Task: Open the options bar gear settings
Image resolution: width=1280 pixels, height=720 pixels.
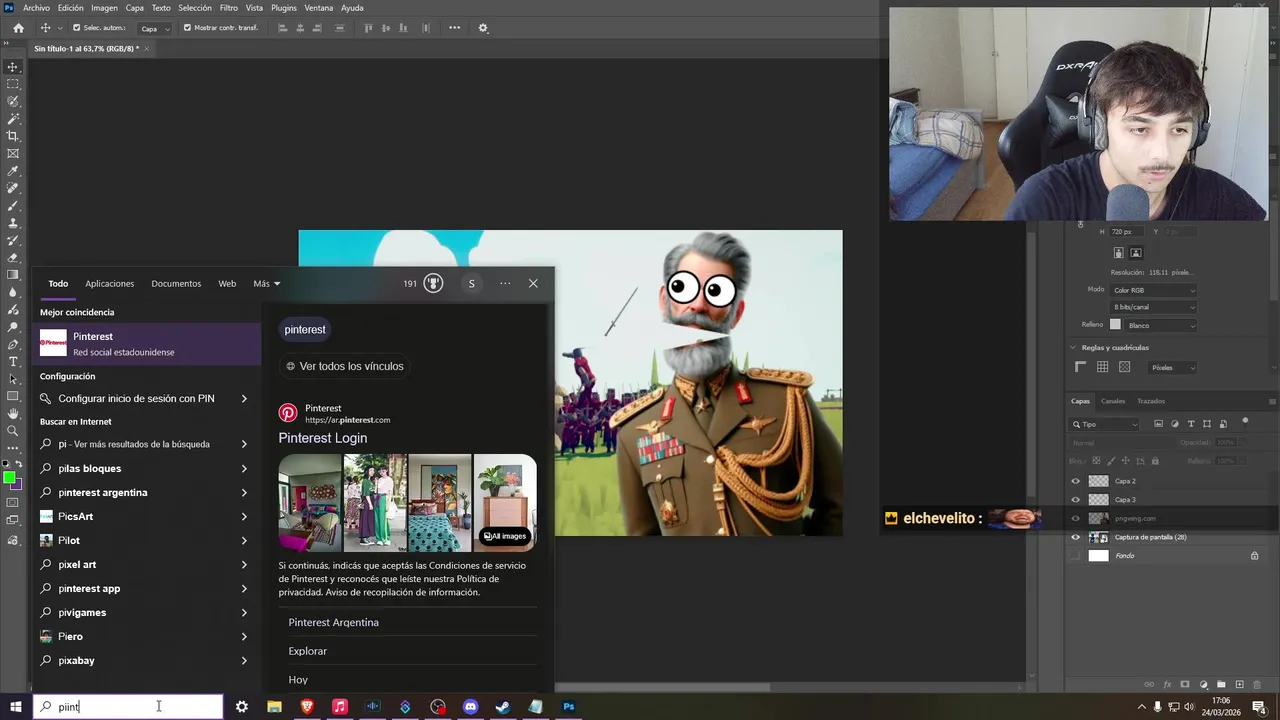Action: 483,28
